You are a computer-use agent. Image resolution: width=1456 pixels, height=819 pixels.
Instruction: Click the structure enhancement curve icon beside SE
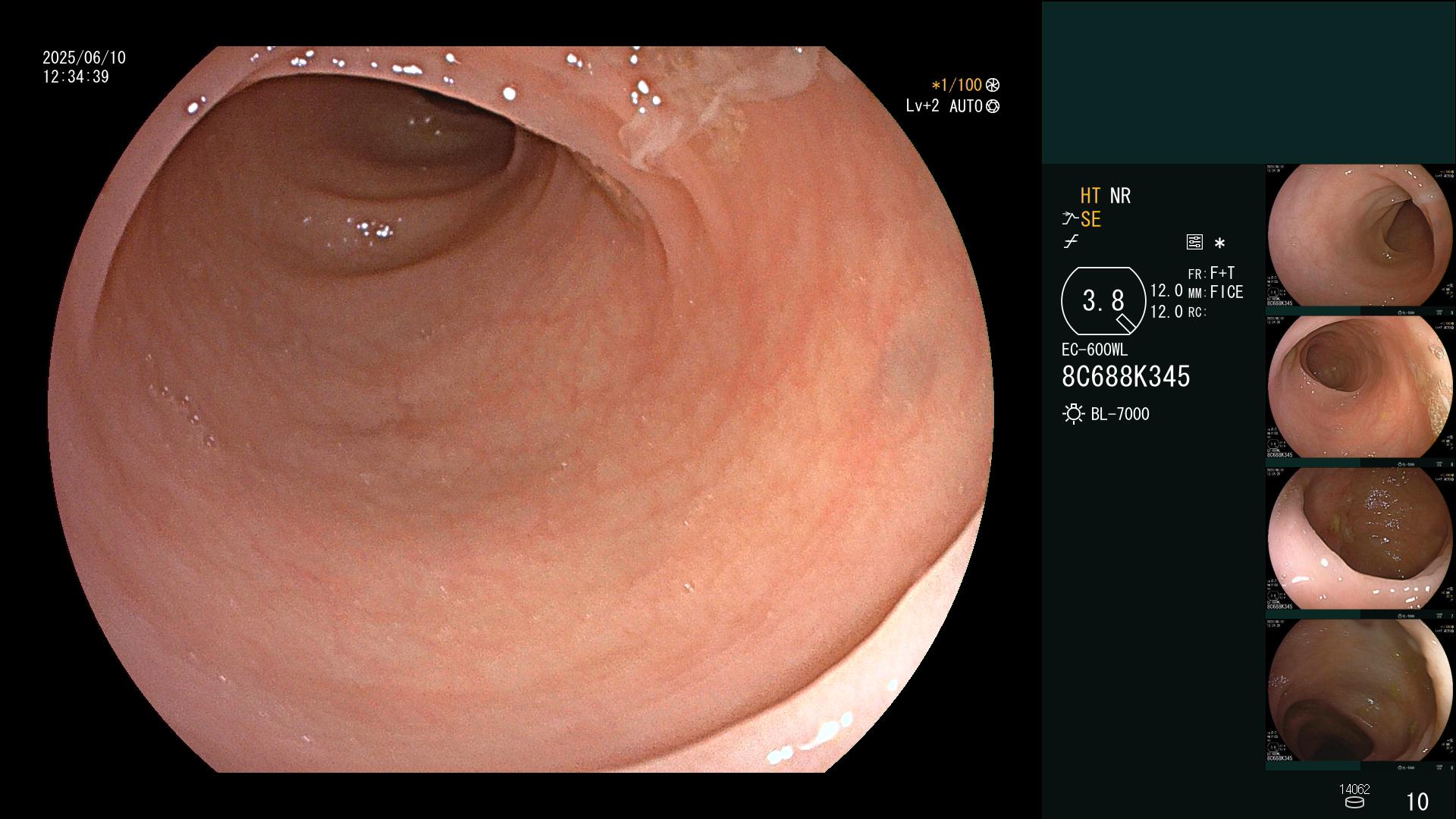tap(1070, 219)
